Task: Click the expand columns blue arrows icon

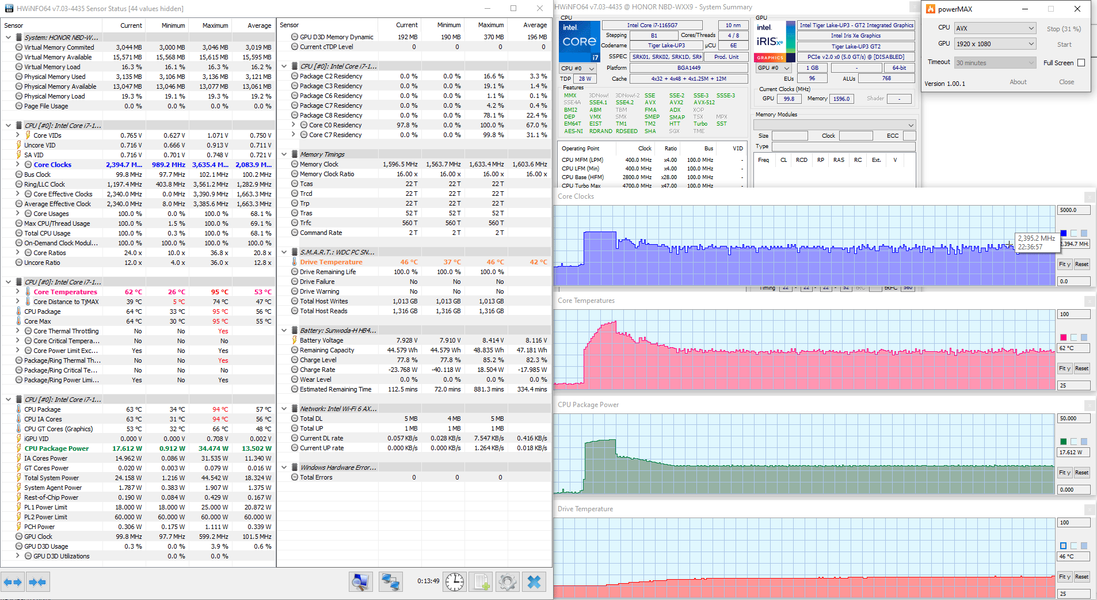Action: pyautogui.click(x=13, y=581)
